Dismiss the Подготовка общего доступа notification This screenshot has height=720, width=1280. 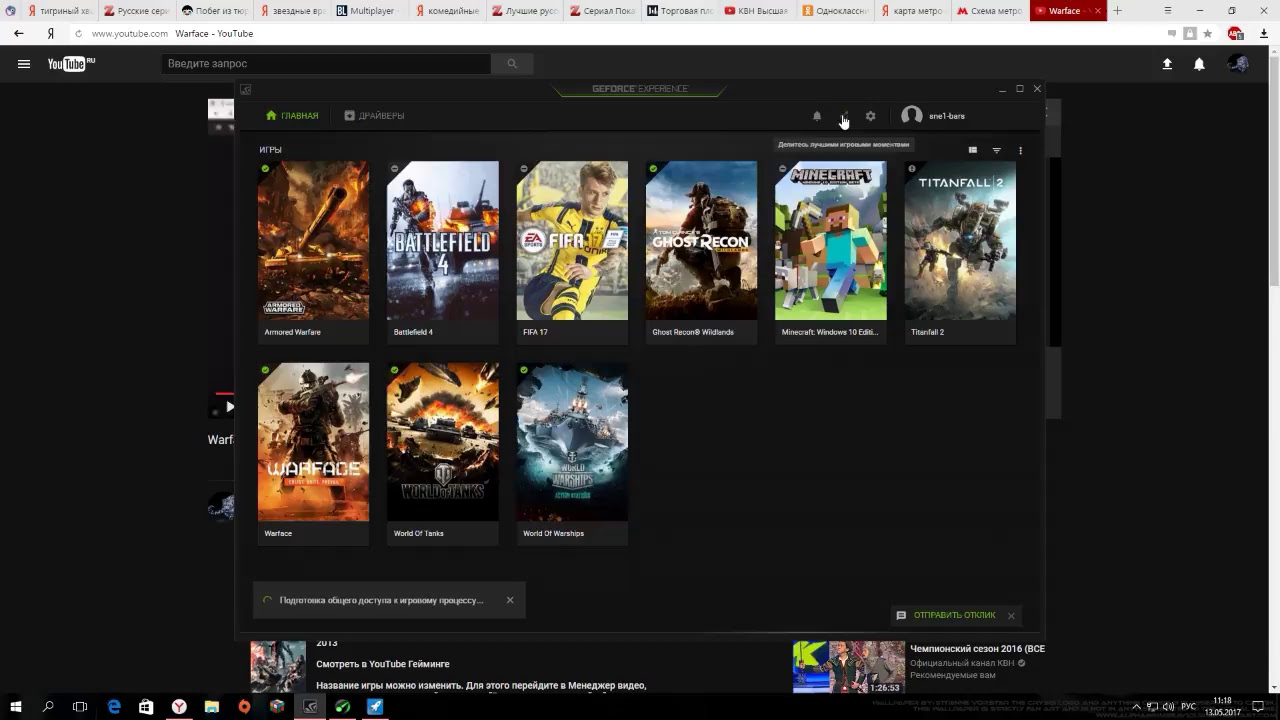click(510, 600)
